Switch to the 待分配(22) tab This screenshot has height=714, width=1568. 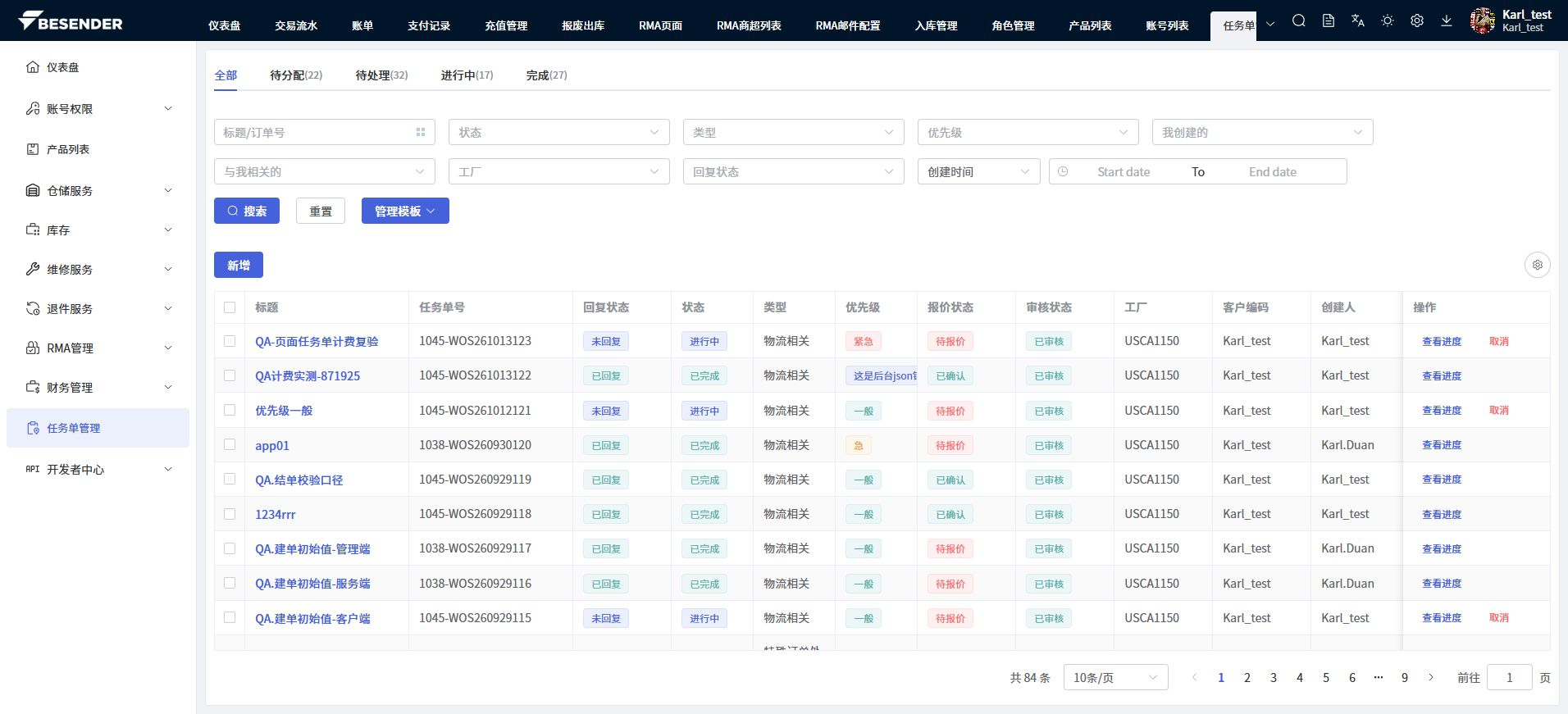click(296, 75)
